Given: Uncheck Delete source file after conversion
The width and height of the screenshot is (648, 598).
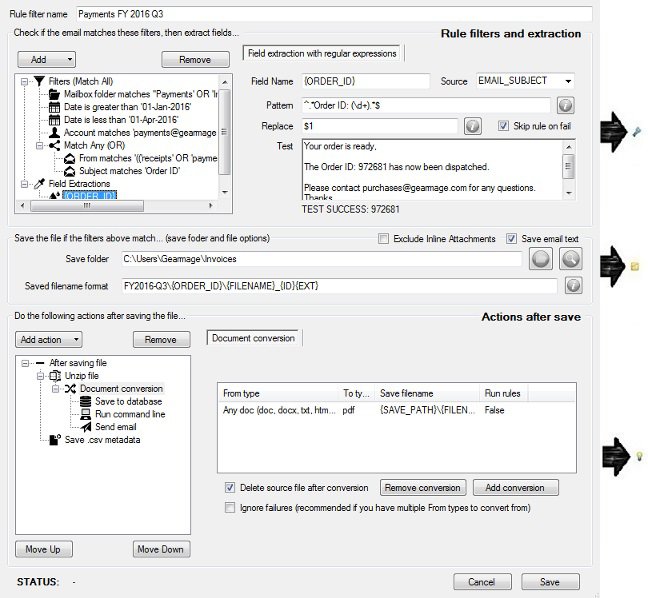Looking at the screenshot, I should [x=231, y=488].
